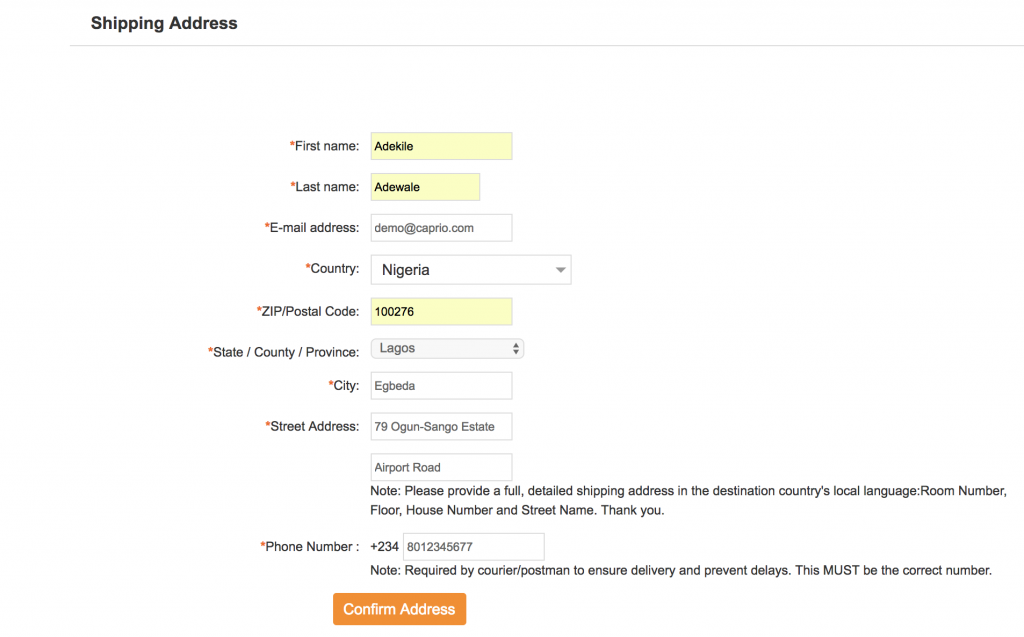Viewport: 1024px width, 637px height.
Task: Click the Country label
Action: pyautogui.click(x=332, y=269)
